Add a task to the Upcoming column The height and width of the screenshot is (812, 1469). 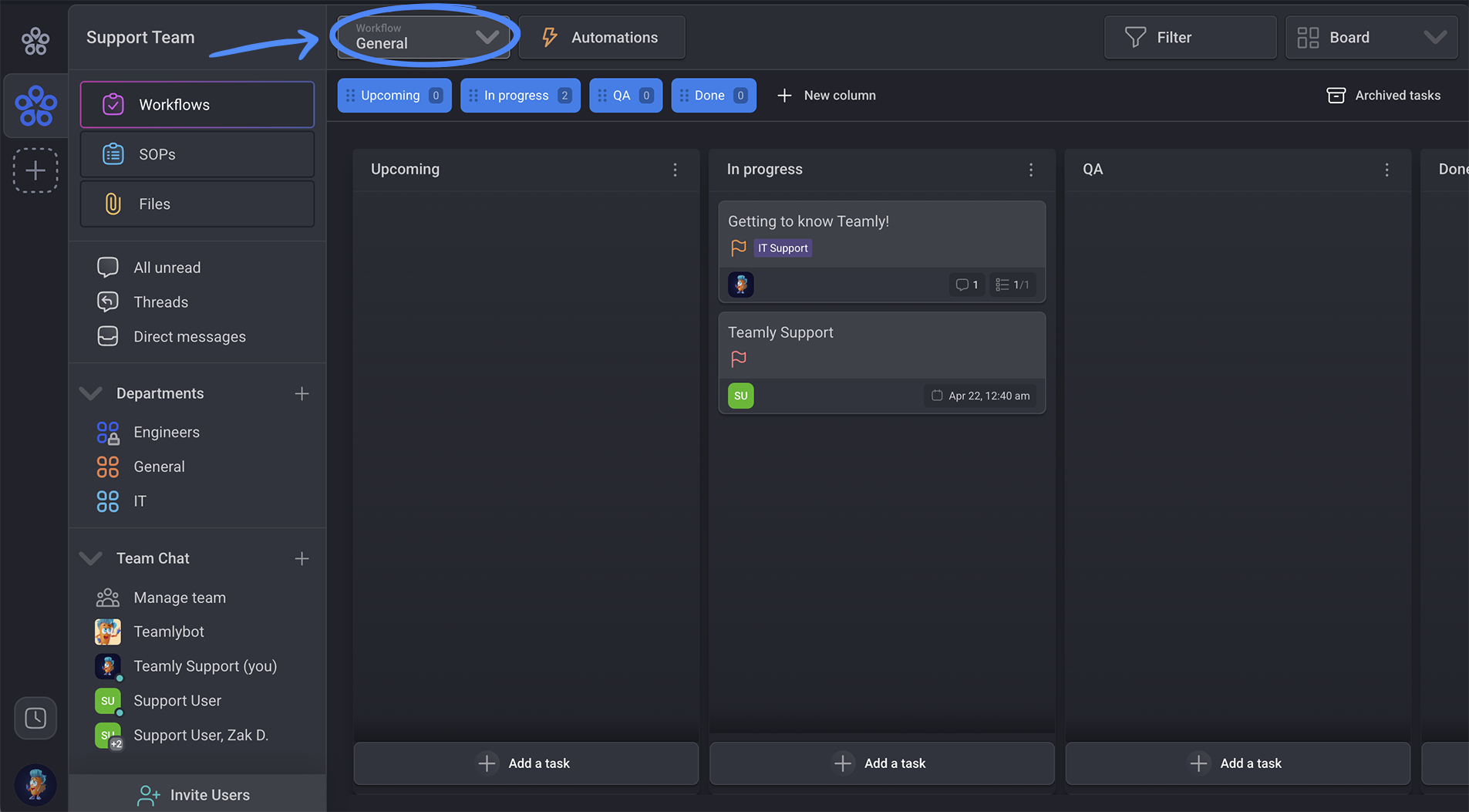point(526,763)
